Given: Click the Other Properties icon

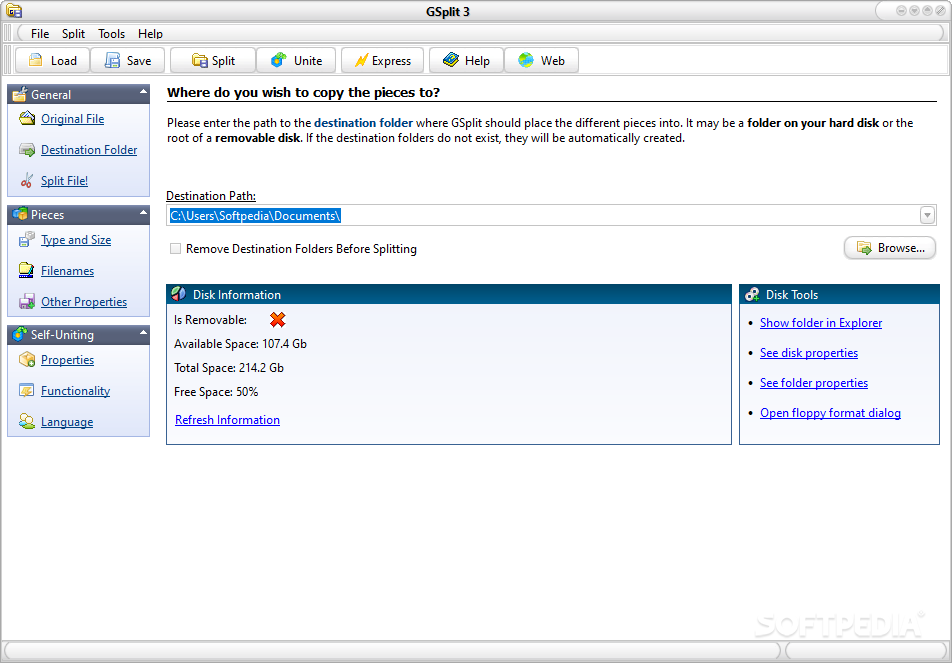Looking at the screenshot, I should (27, 302).
